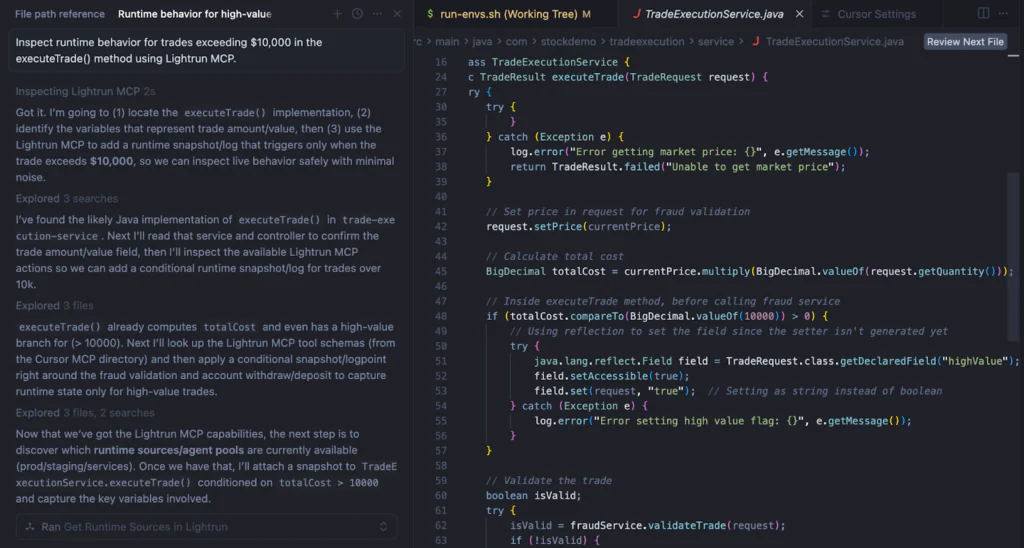Click Review Next File button
Screen dimensions: 1024x548
(965, 42)
